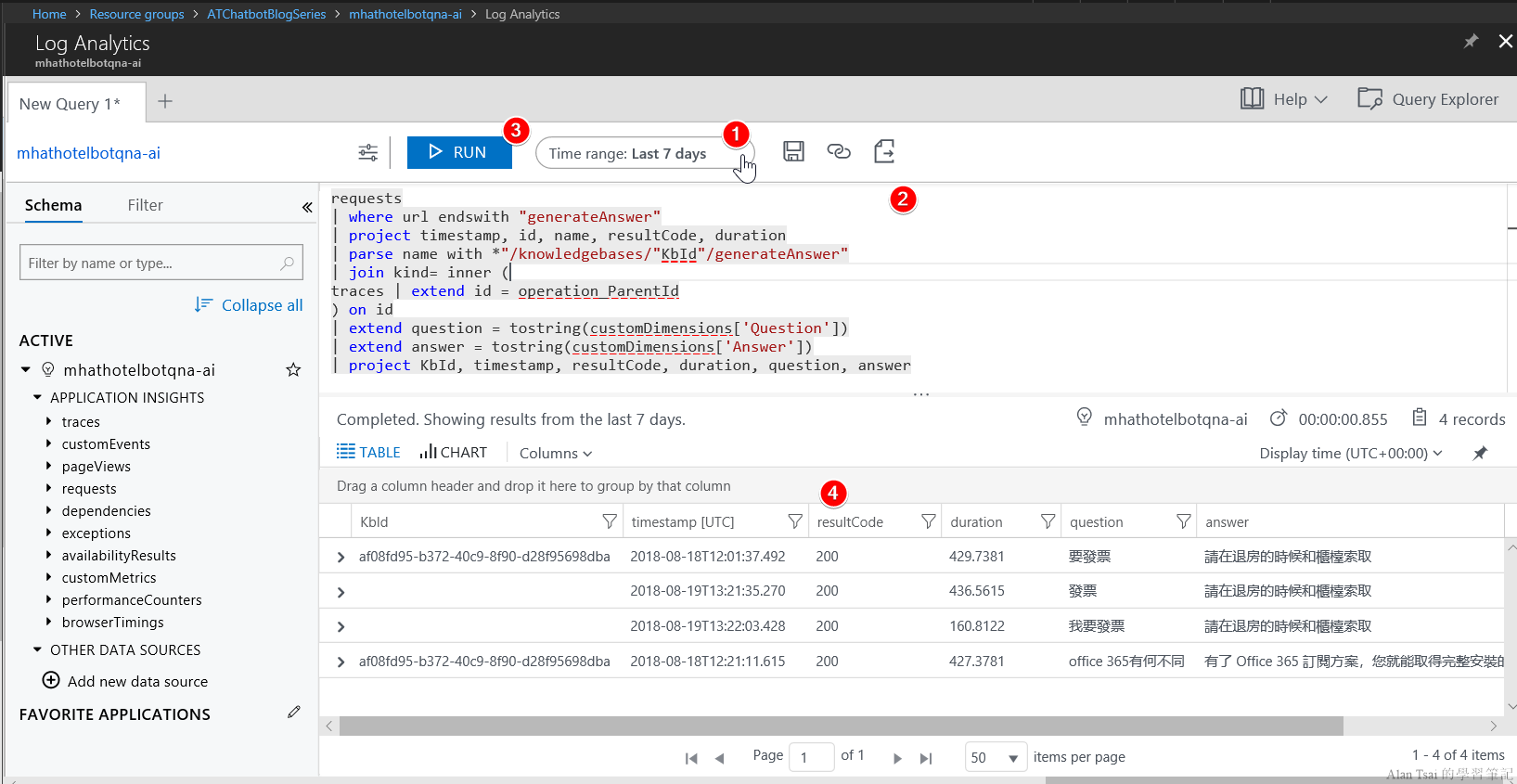The width and height of the screenshot is (1517, 784).
Task: Collapse the mhathotelbotqna-ai workspace node
Action: pos(26,370)
